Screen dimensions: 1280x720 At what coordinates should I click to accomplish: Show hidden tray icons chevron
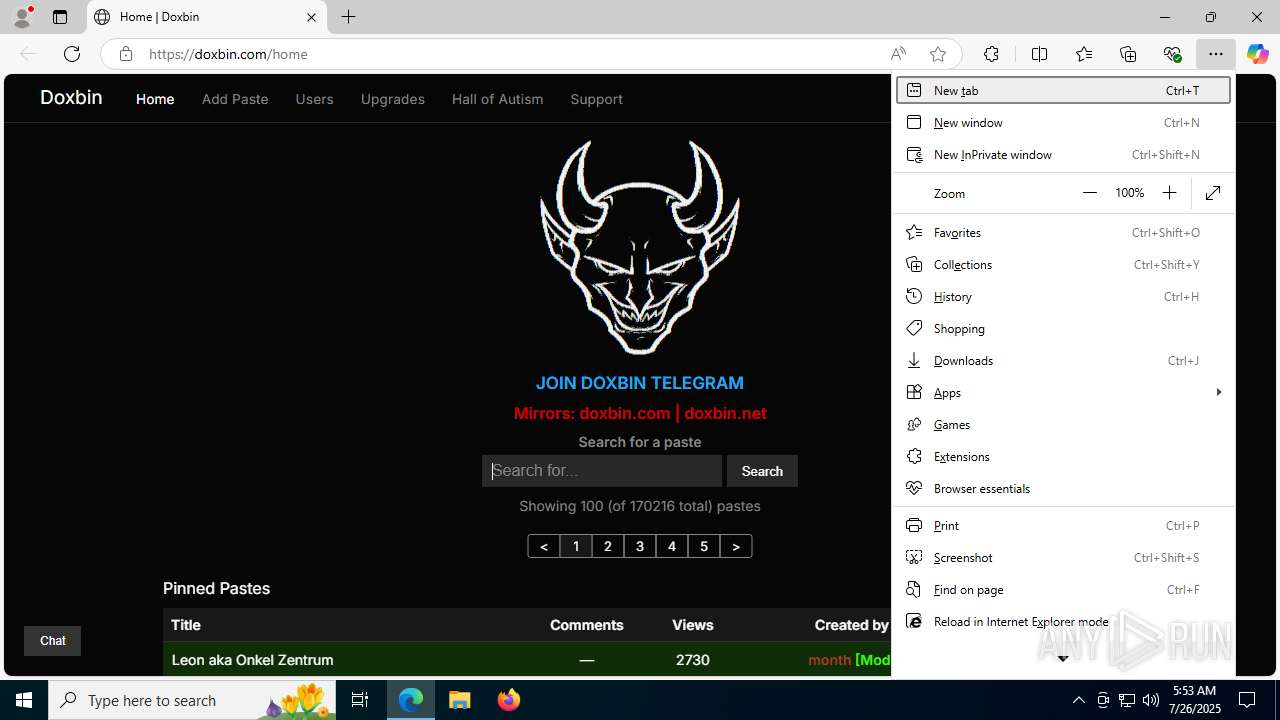(1078, 700)
